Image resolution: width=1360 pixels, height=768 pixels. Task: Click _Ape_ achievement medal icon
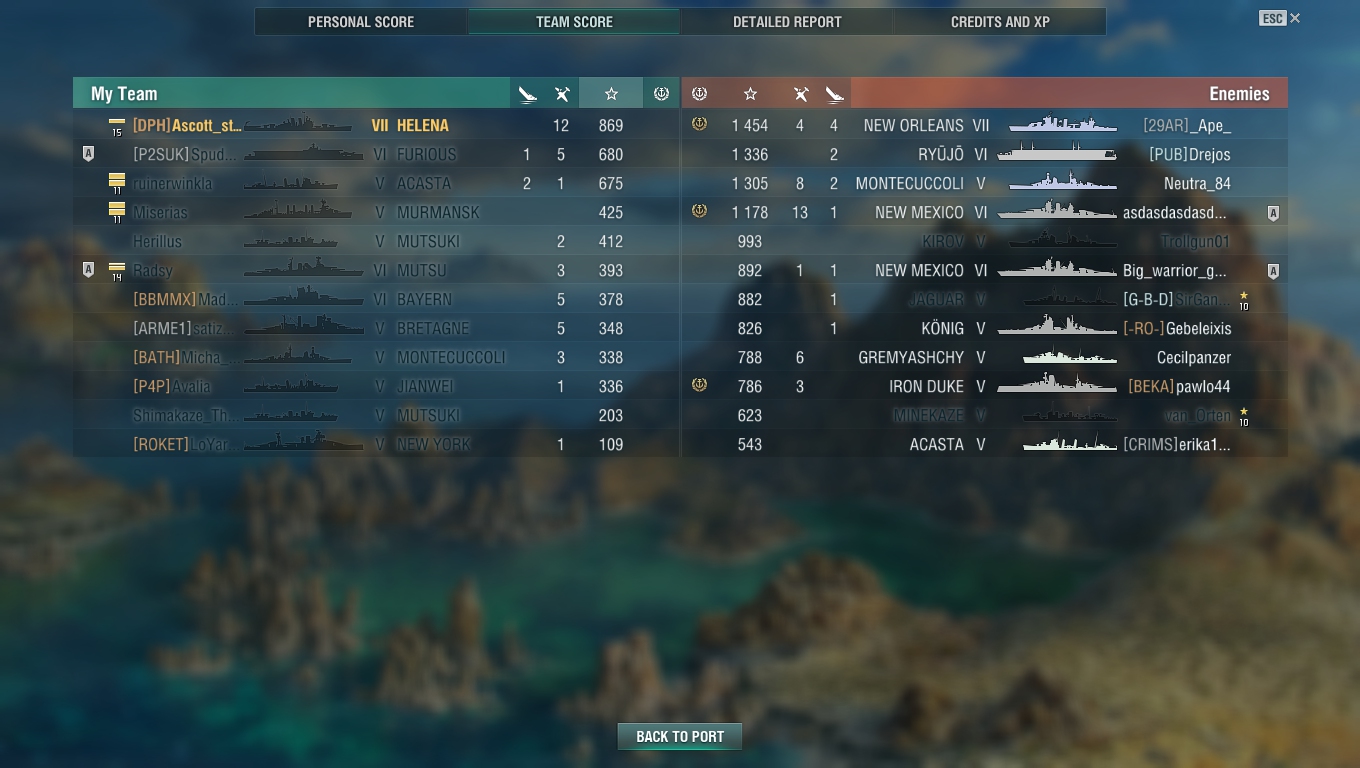point(699,124)
